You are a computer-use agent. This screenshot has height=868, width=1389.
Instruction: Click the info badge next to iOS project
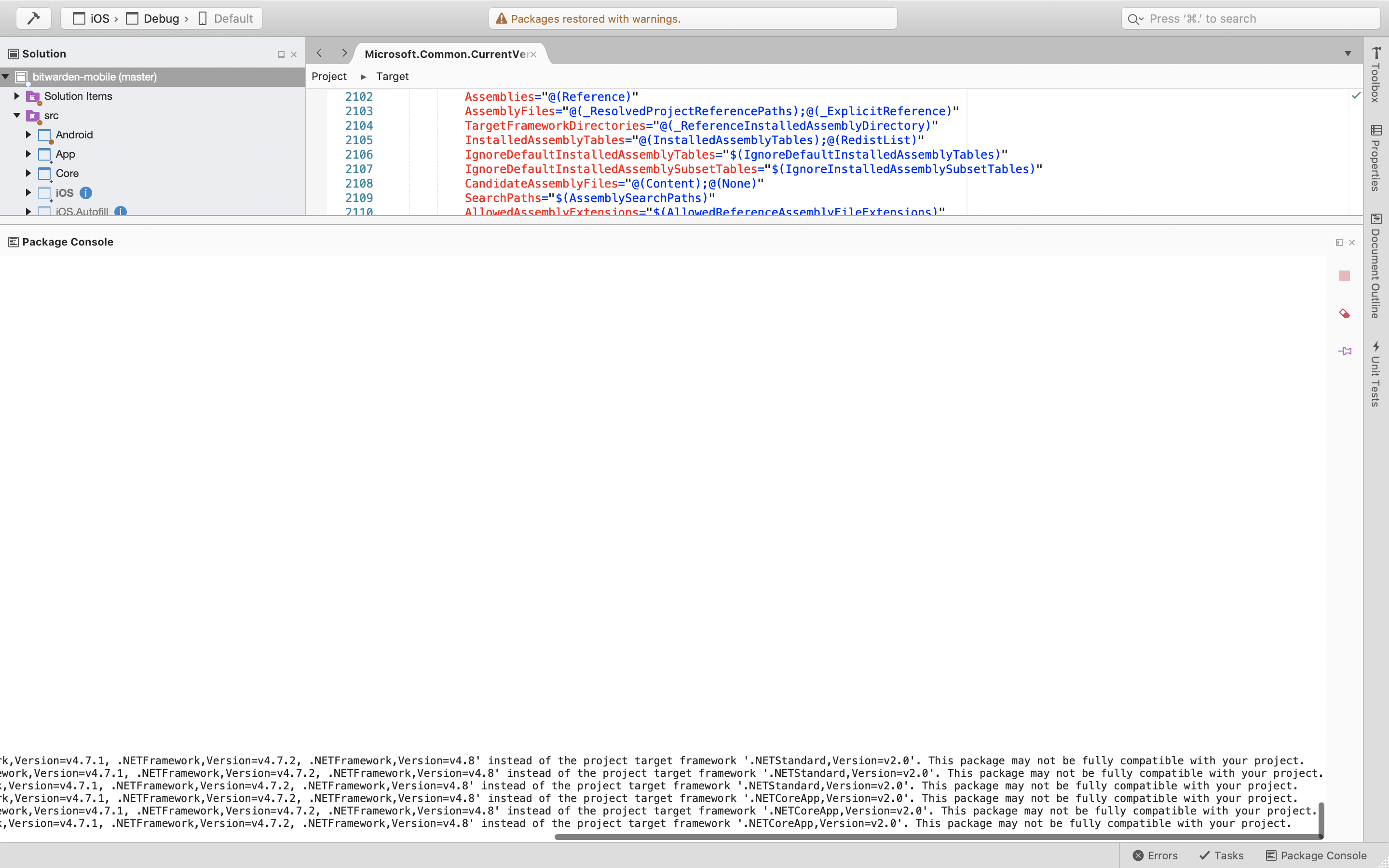click(x=85, y=193)
